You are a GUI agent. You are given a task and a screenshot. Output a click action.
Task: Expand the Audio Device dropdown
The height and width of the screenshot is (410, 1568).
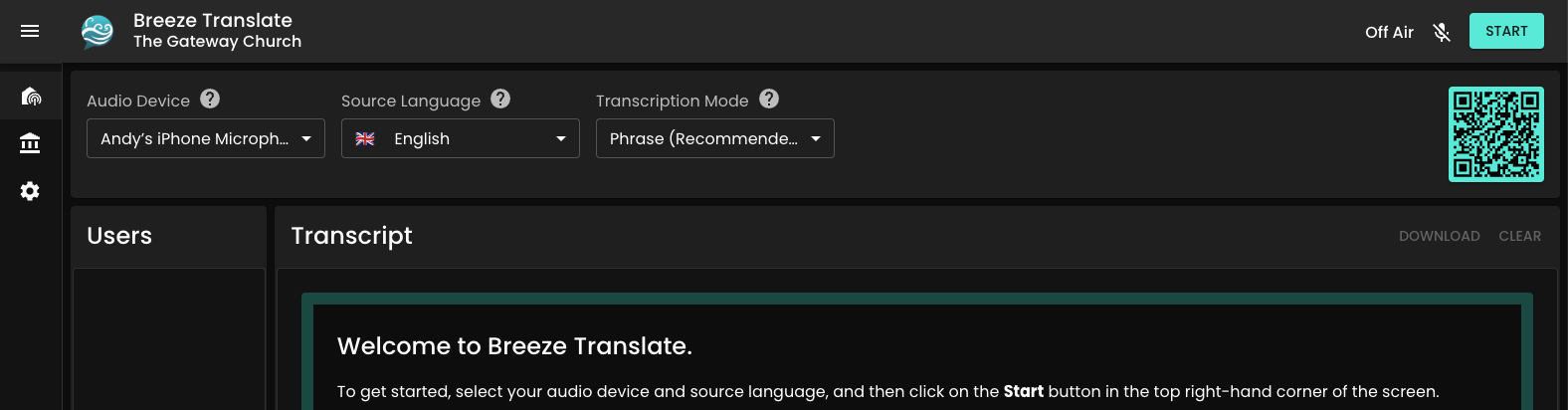tap(206, 138)
